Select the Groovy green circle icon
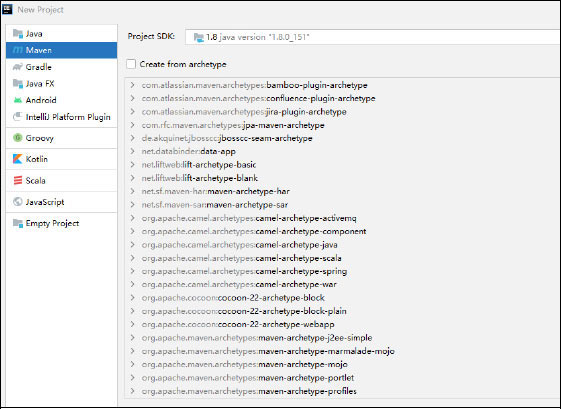561x409 pixels. click(x=18, y=138)
